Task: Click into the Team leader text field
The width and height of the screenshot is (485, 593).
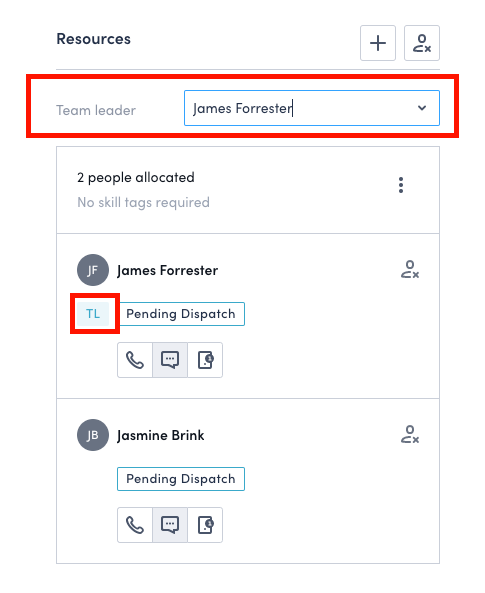Action: (312, 108)
